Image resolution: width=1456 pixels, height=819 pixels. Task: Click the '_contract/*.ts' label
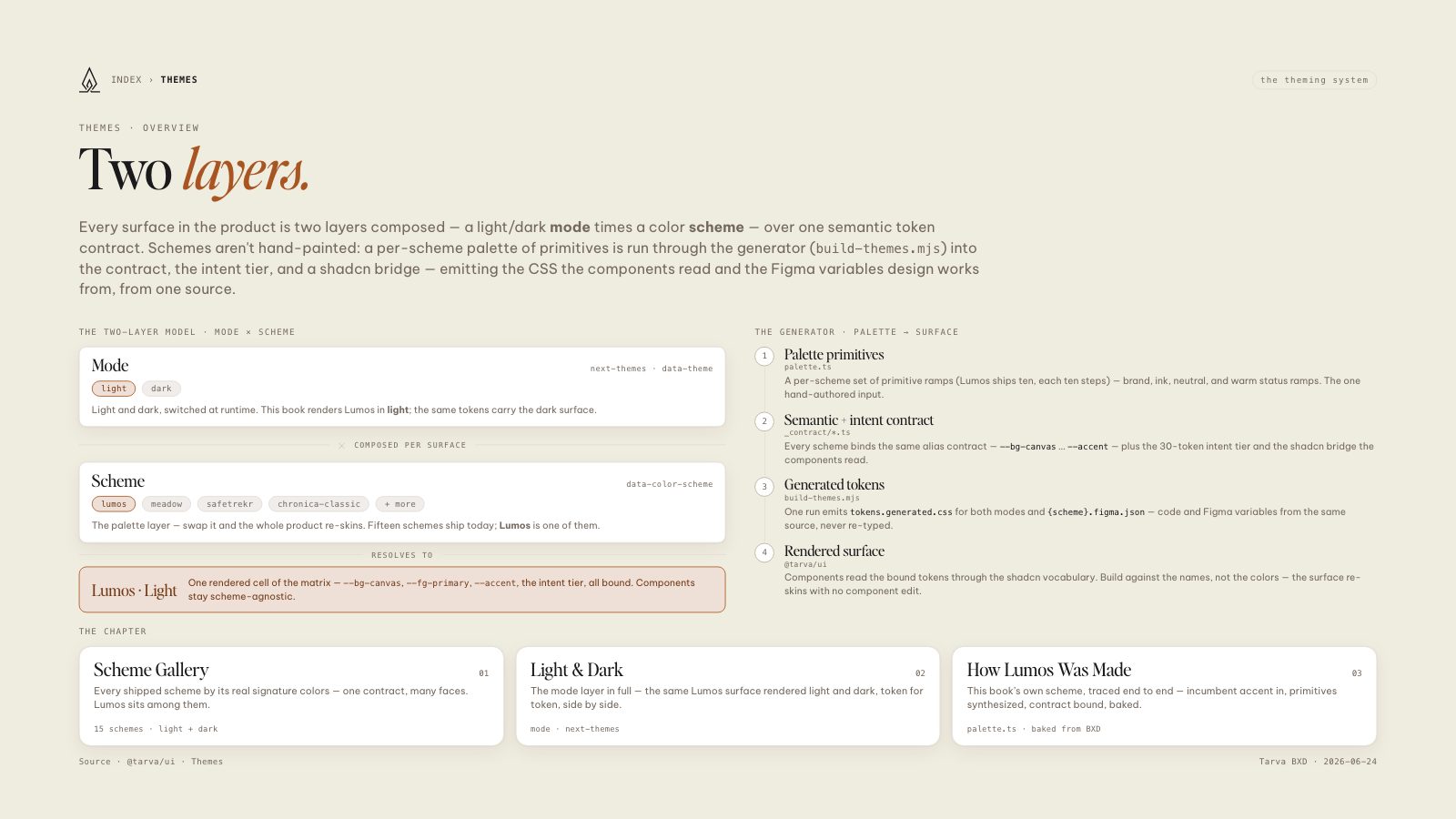(x=817, y=432)
